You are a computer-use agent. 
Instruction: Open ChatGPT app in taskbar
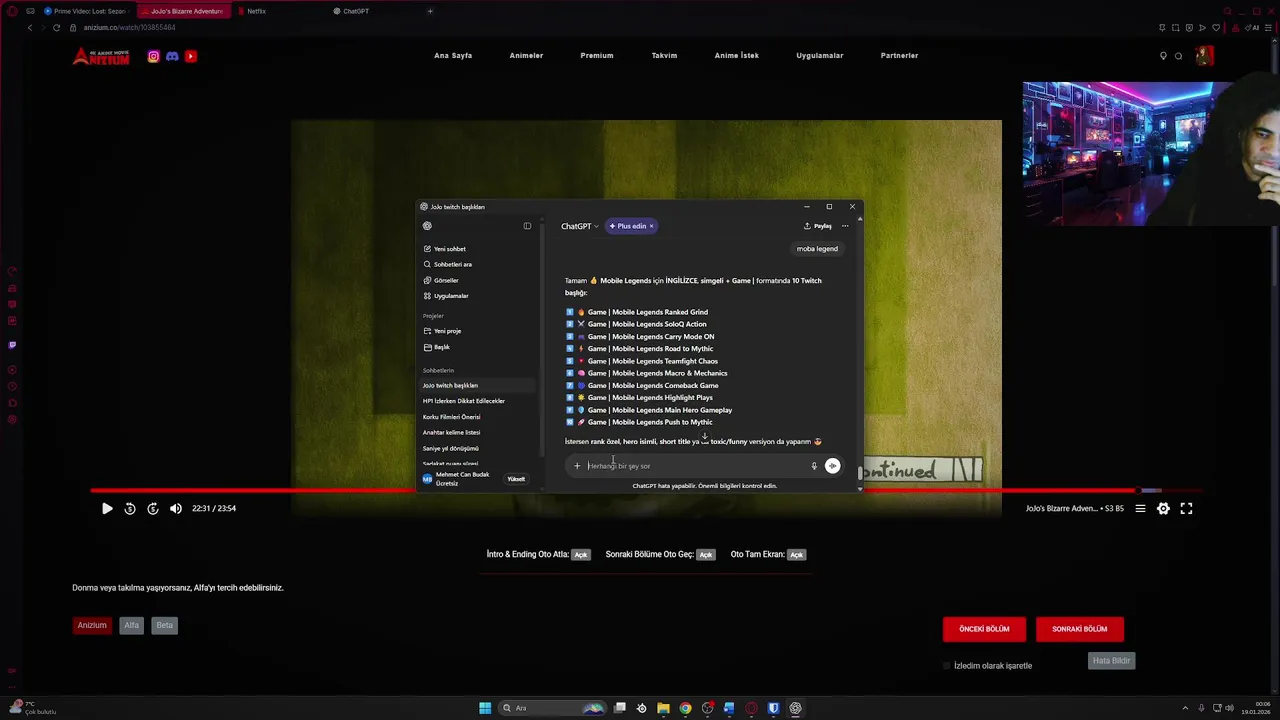(795, 708)
